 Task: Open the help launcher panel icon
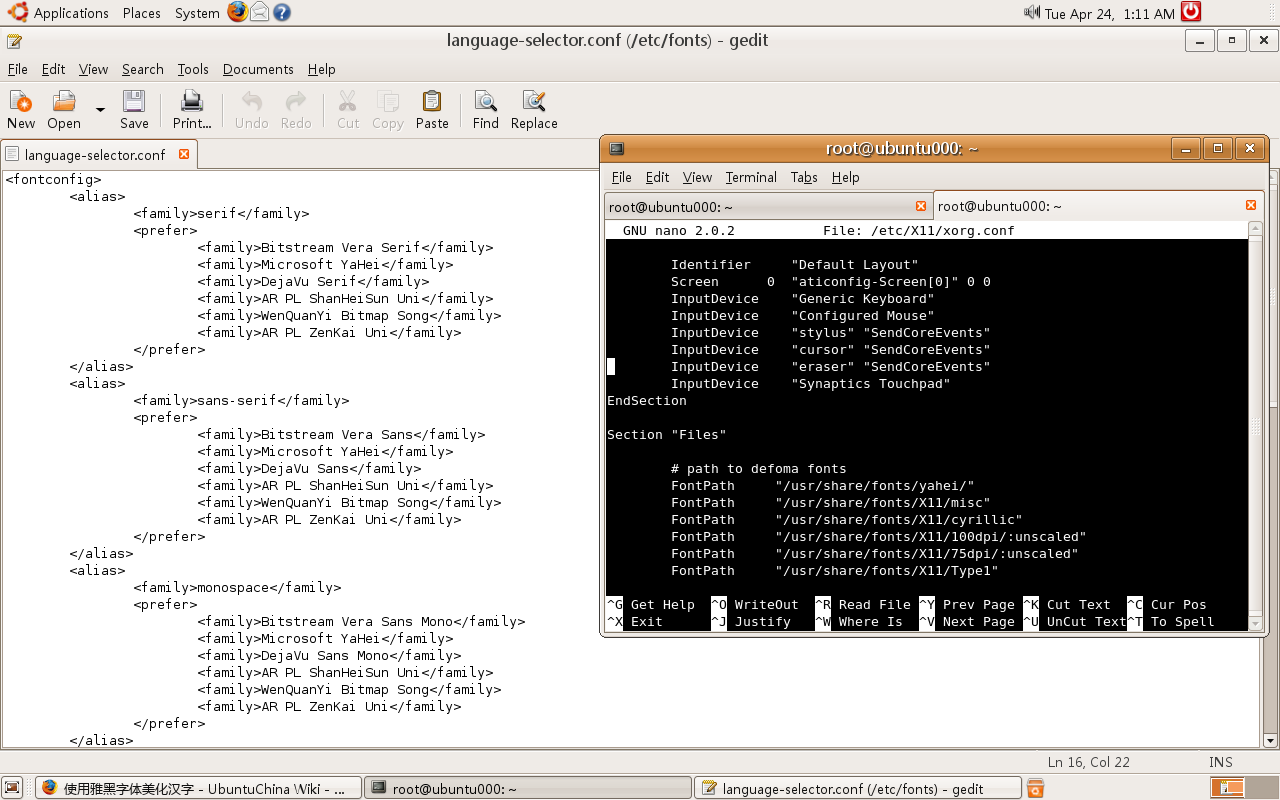click(x=282, y=12)
